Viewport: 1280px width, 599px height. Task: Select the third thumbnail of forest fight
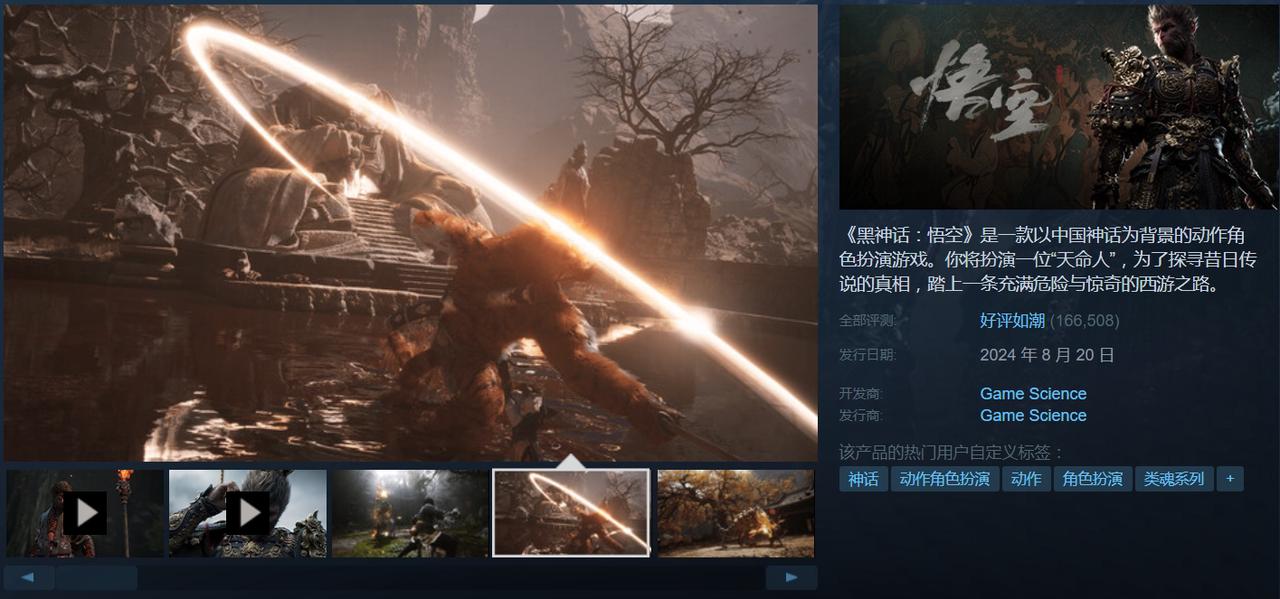(410, 513)
